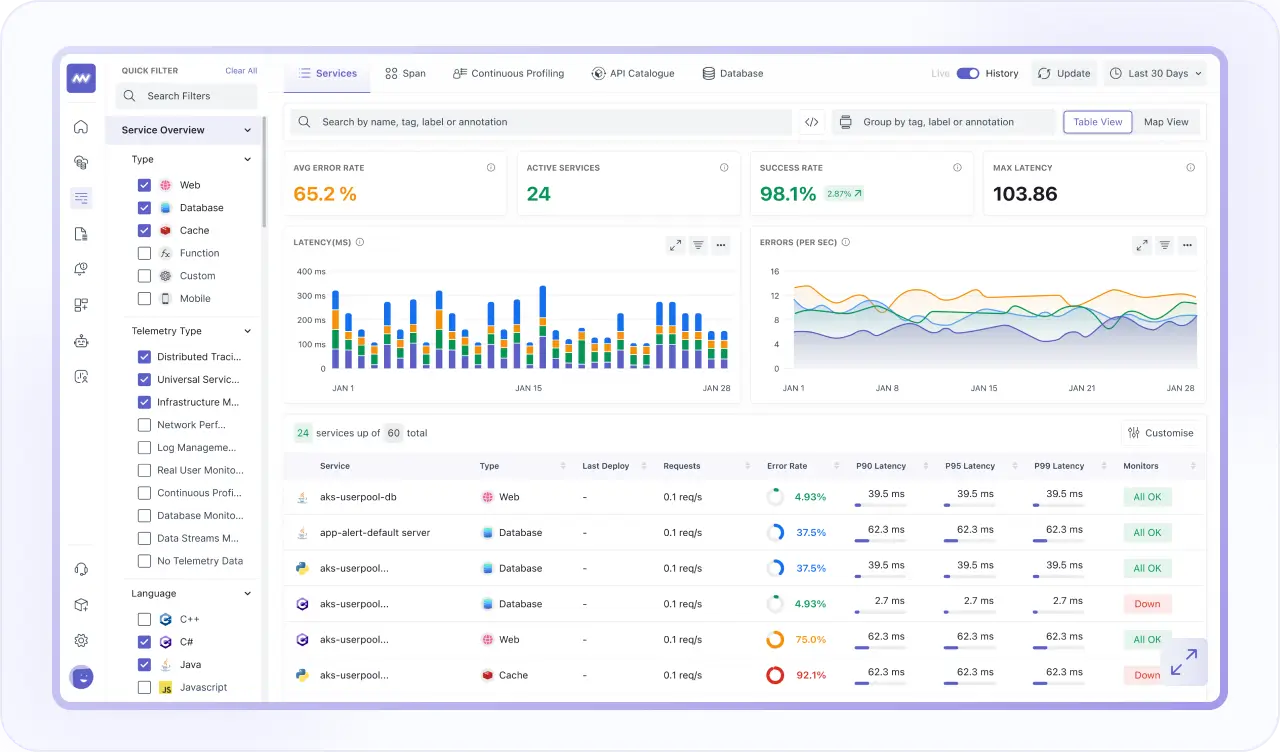Screen dimensions: 1280x752
Task: Open the Dashboard builder sidebar icon
Action: point(81,304)
